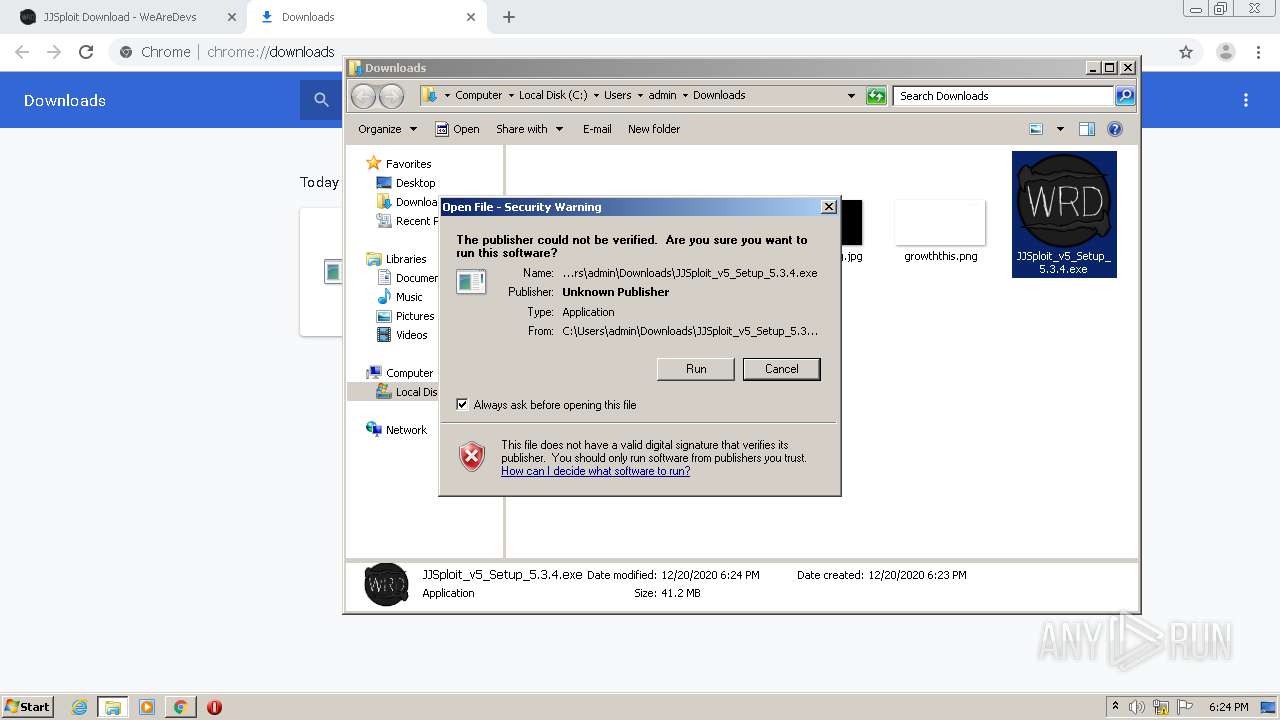Open the Action Center flag icon
1280x720 pixels.
pos(1185,707)
